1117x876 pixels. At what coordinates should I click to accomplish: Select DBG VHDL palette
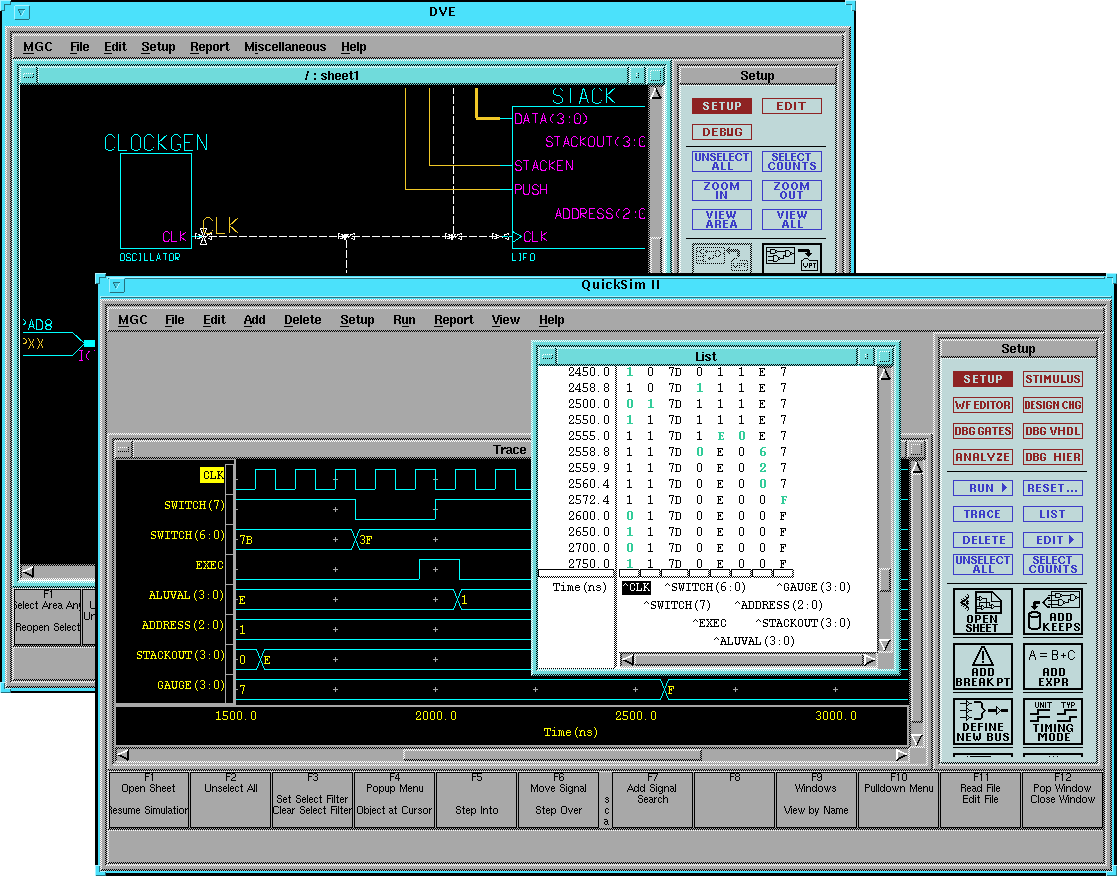1053,431
